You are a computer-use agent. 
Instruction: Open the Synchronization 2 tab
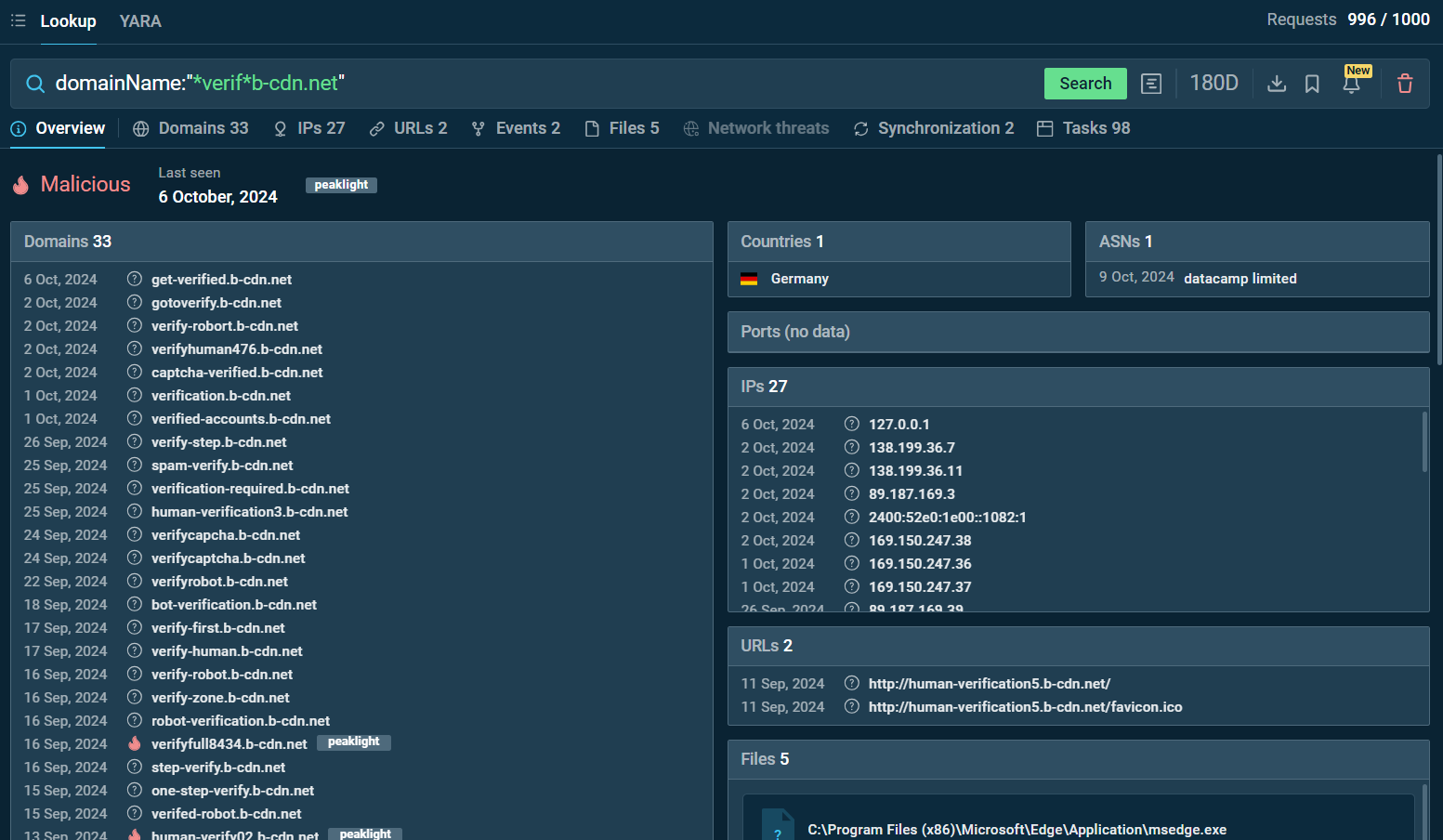pyautogui.click(x=934, y=128)
